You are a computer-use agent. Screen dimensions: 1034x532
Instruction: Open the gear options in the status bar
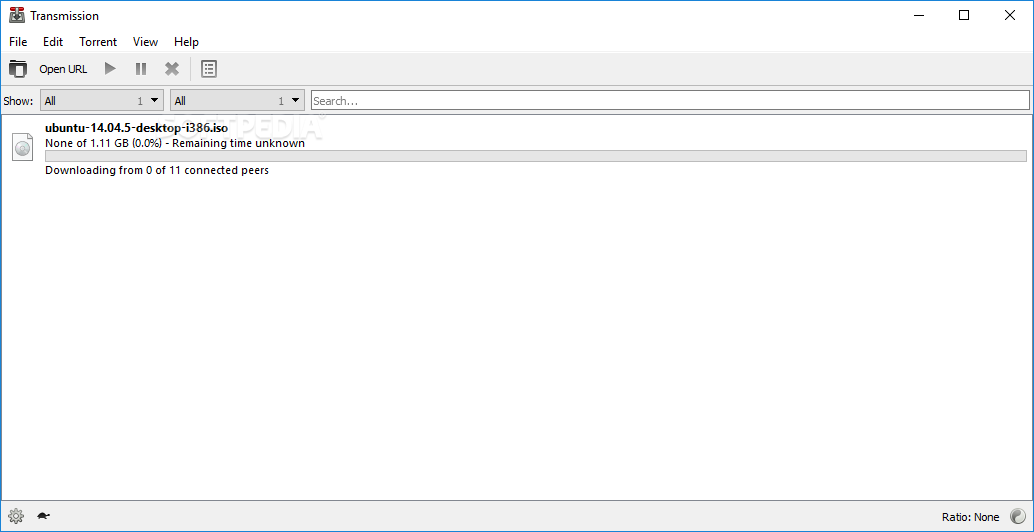(x=16, y=516)
